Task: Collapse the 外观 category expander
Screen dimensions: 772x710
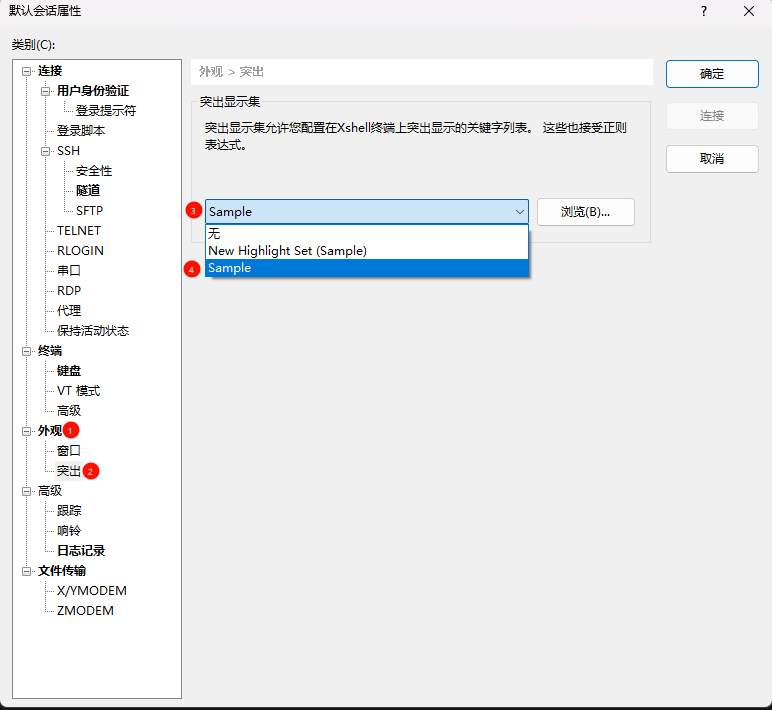Action: point(27,431)
